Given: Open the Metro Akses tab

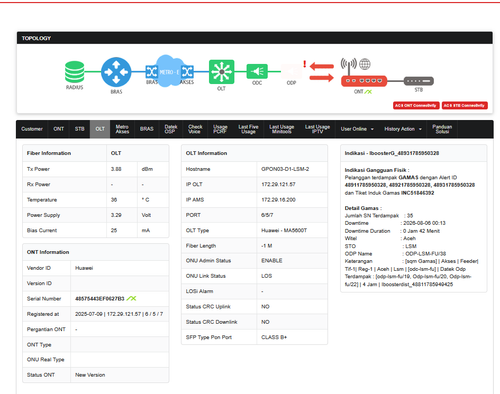Looking at the screenshot, I should (122, 129).
